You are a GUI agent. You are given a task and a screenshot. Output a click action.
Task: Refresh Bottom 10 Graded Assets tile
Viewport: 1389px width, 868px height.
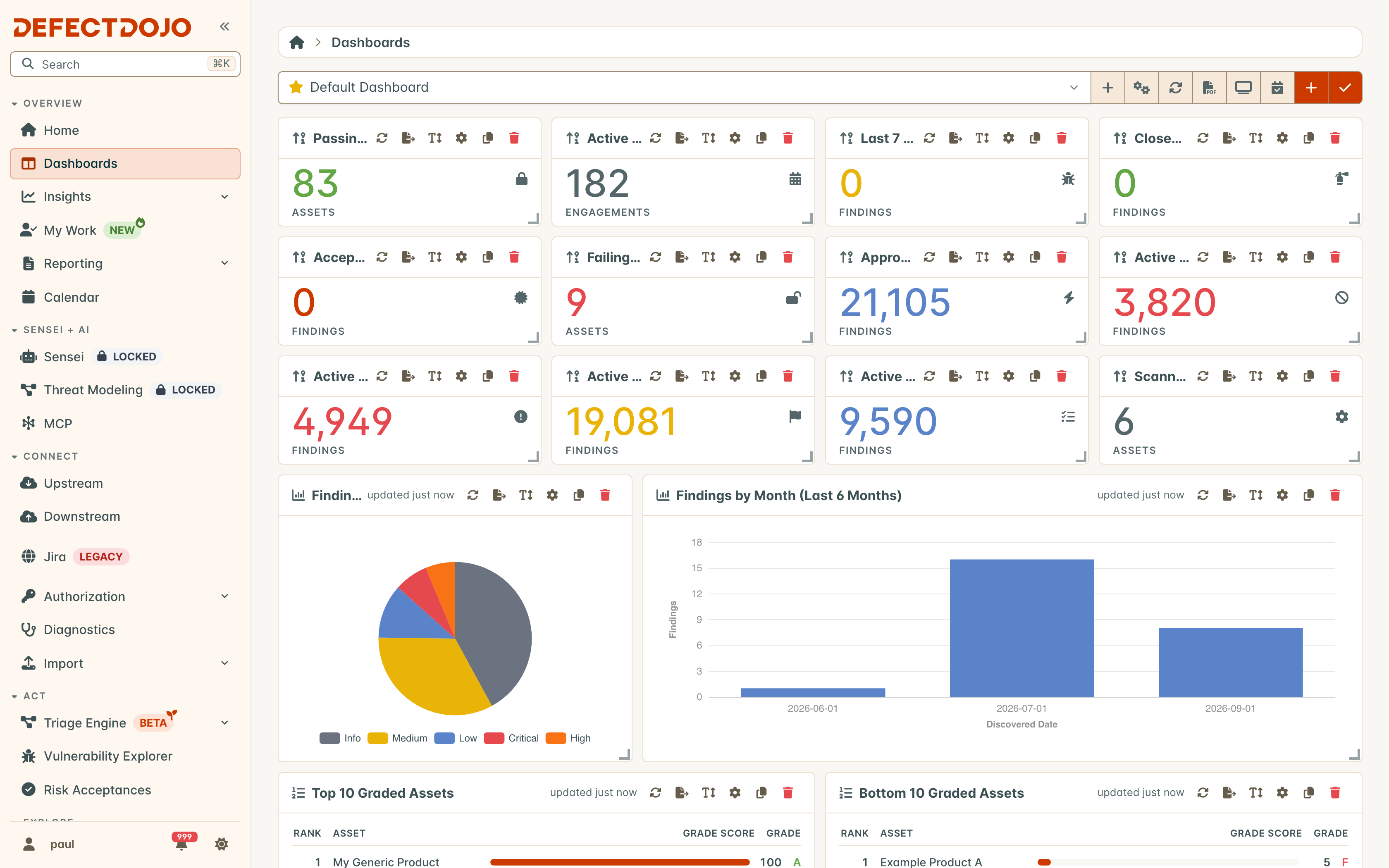tap(1203, 793)
